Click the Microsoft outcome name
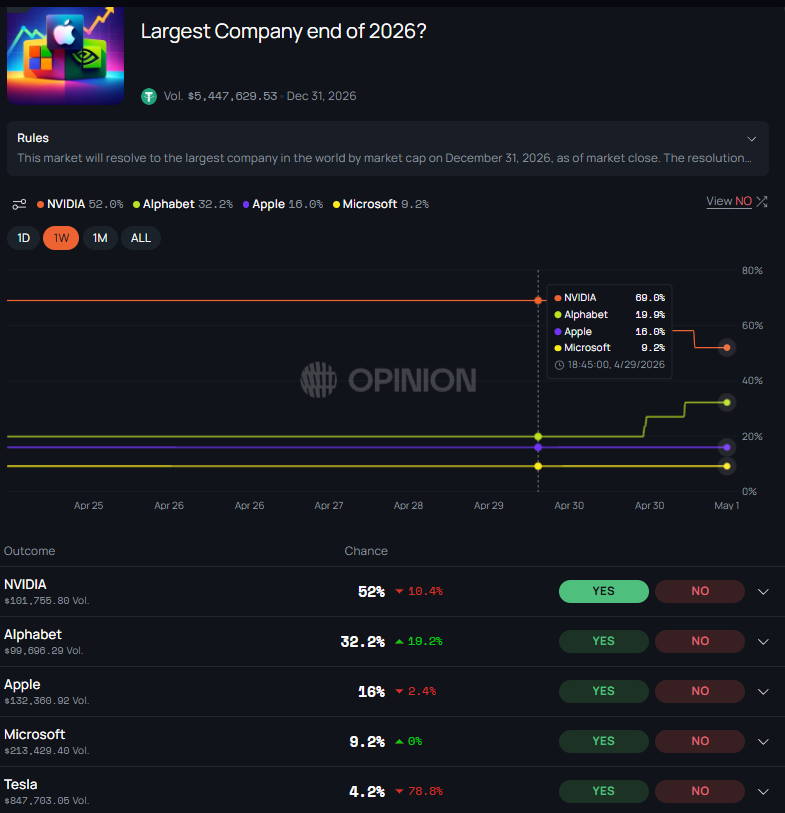The image size is (785, 813). (35, 735)
